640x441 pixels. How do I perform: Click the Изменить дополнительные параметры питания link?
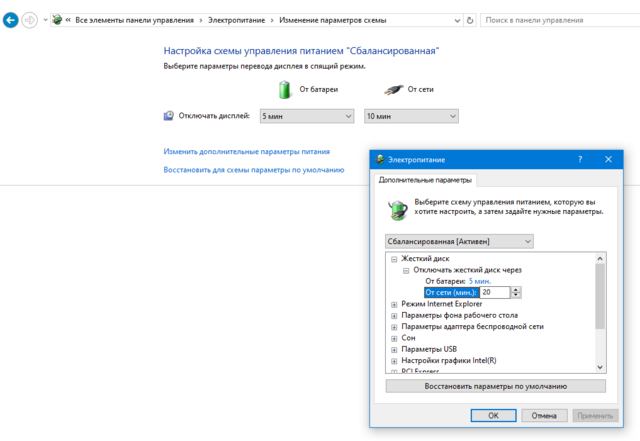pyautogui.click(x=246, y=152)
